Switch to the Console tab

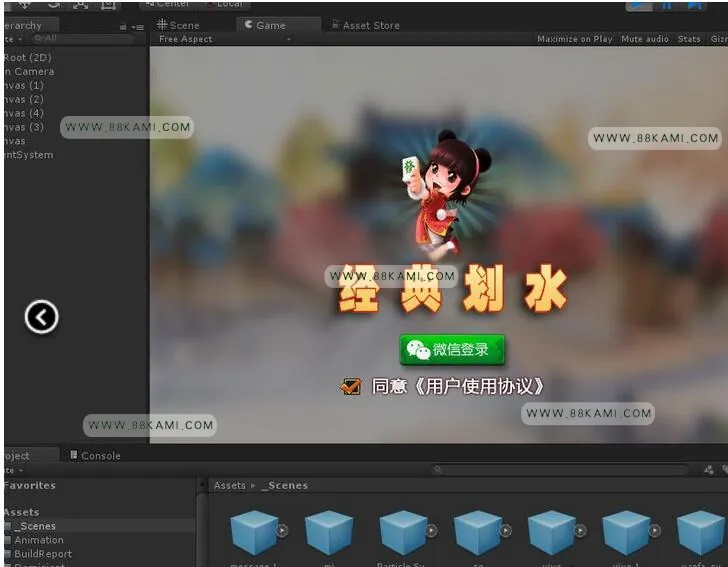pyautogui.click(x=96, y=456)
